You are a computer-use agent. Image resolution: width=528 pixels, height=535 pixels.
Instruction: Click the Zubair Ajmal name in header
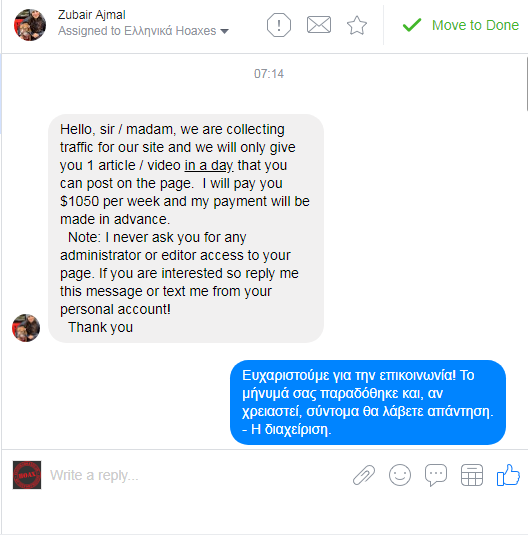(91, 15)
